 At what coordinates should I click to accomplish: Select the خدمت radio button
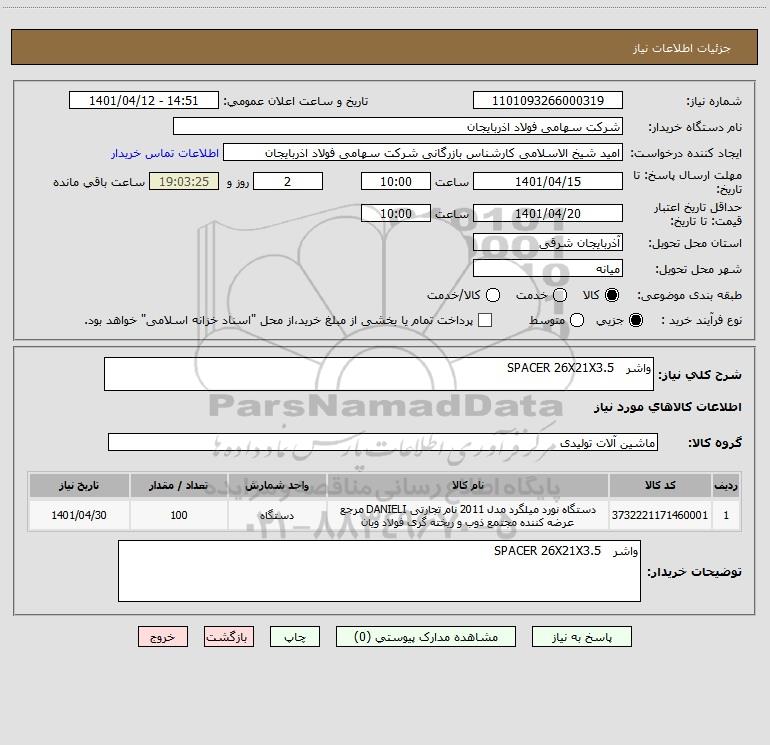[x=560, y=295]
